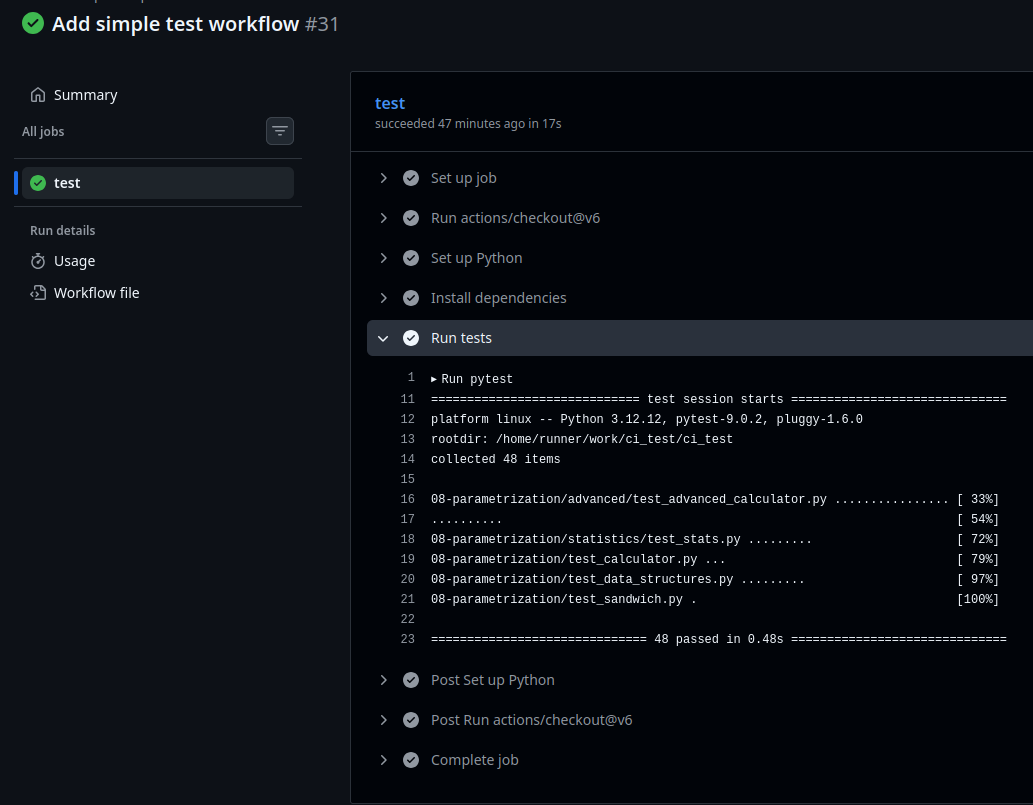Viewport: 1033px width, 805px height.
Task: Expand the Set up Python step
Action: pyautogui.click(x=383, y=257)
